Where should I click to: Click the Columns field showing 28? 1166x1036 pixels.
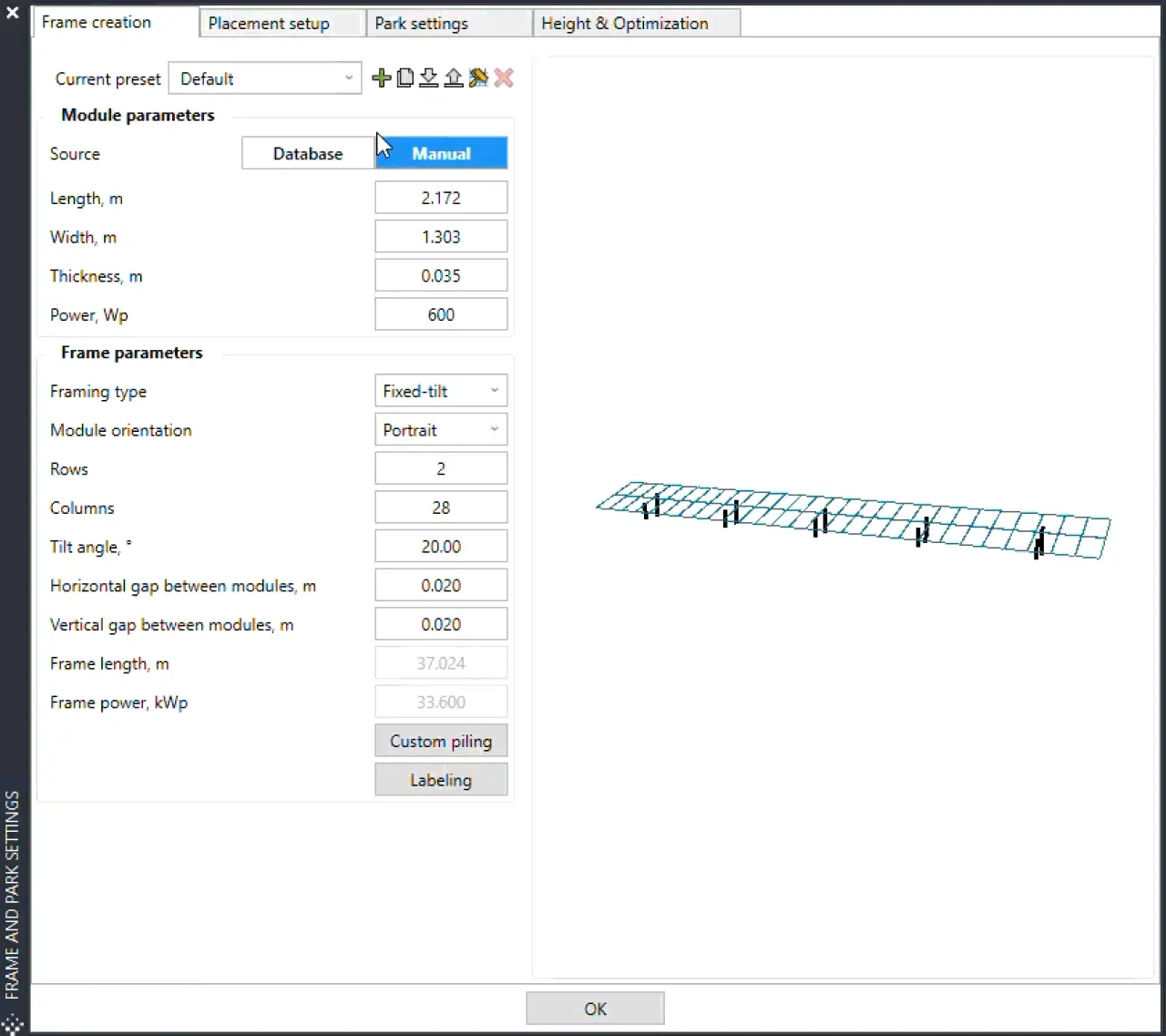point(441,508)
